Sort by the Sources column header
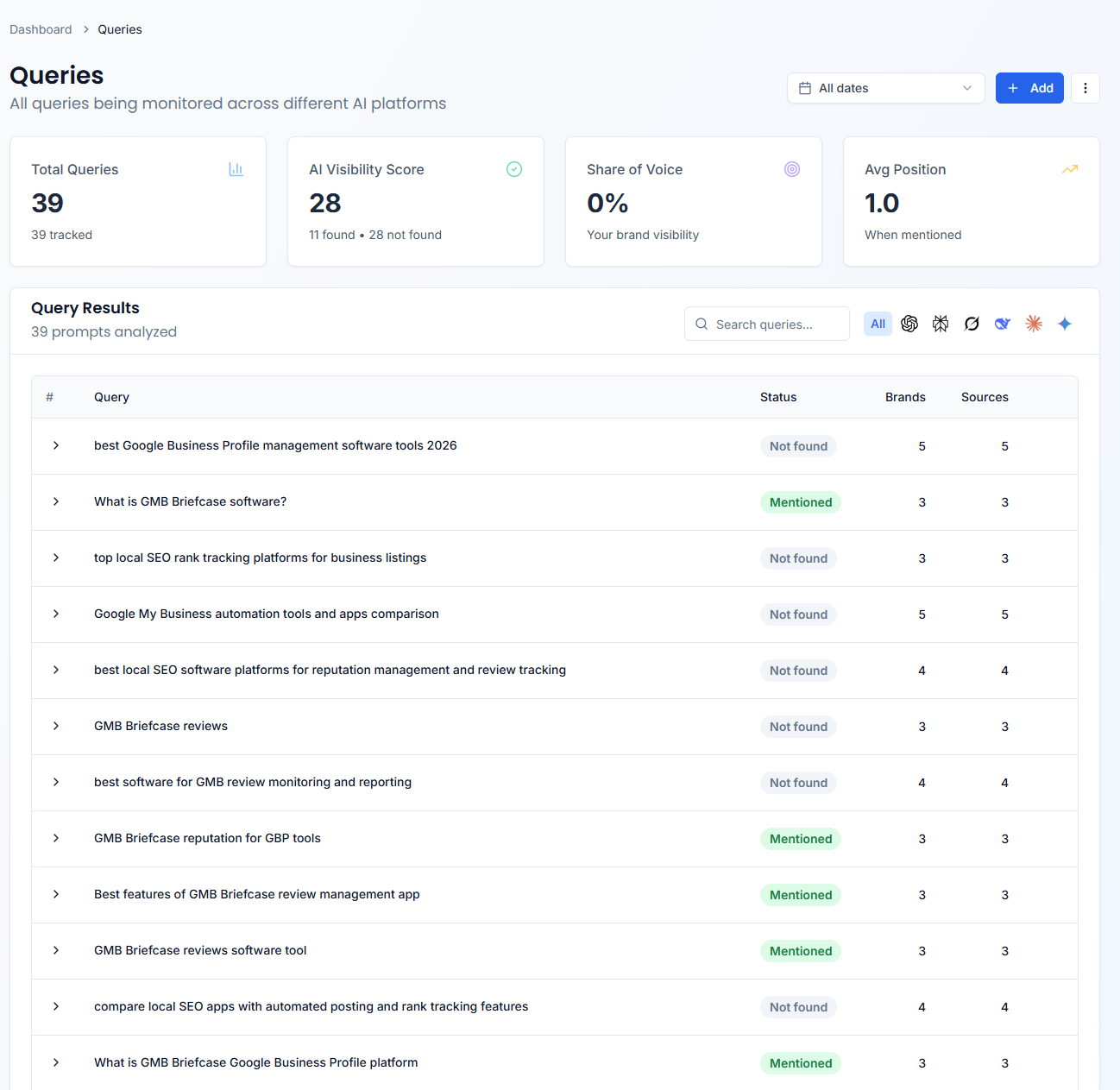 pyautogui.click(x=985, y=397)
